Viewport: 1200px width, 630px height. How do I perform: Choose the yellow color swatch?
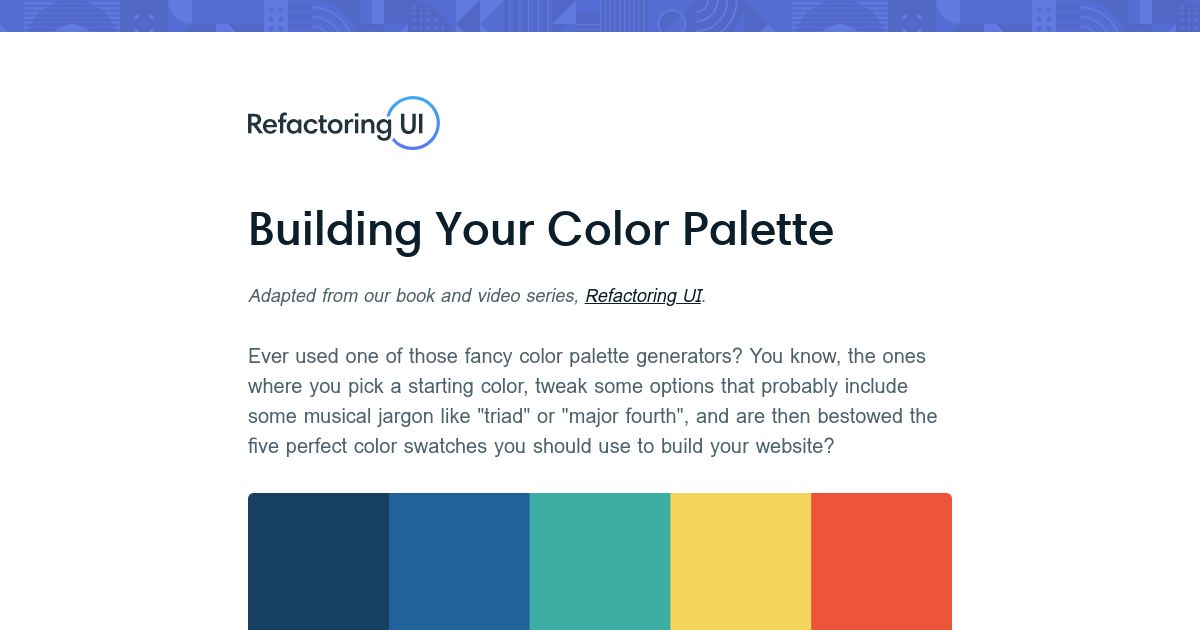point(741,561)
